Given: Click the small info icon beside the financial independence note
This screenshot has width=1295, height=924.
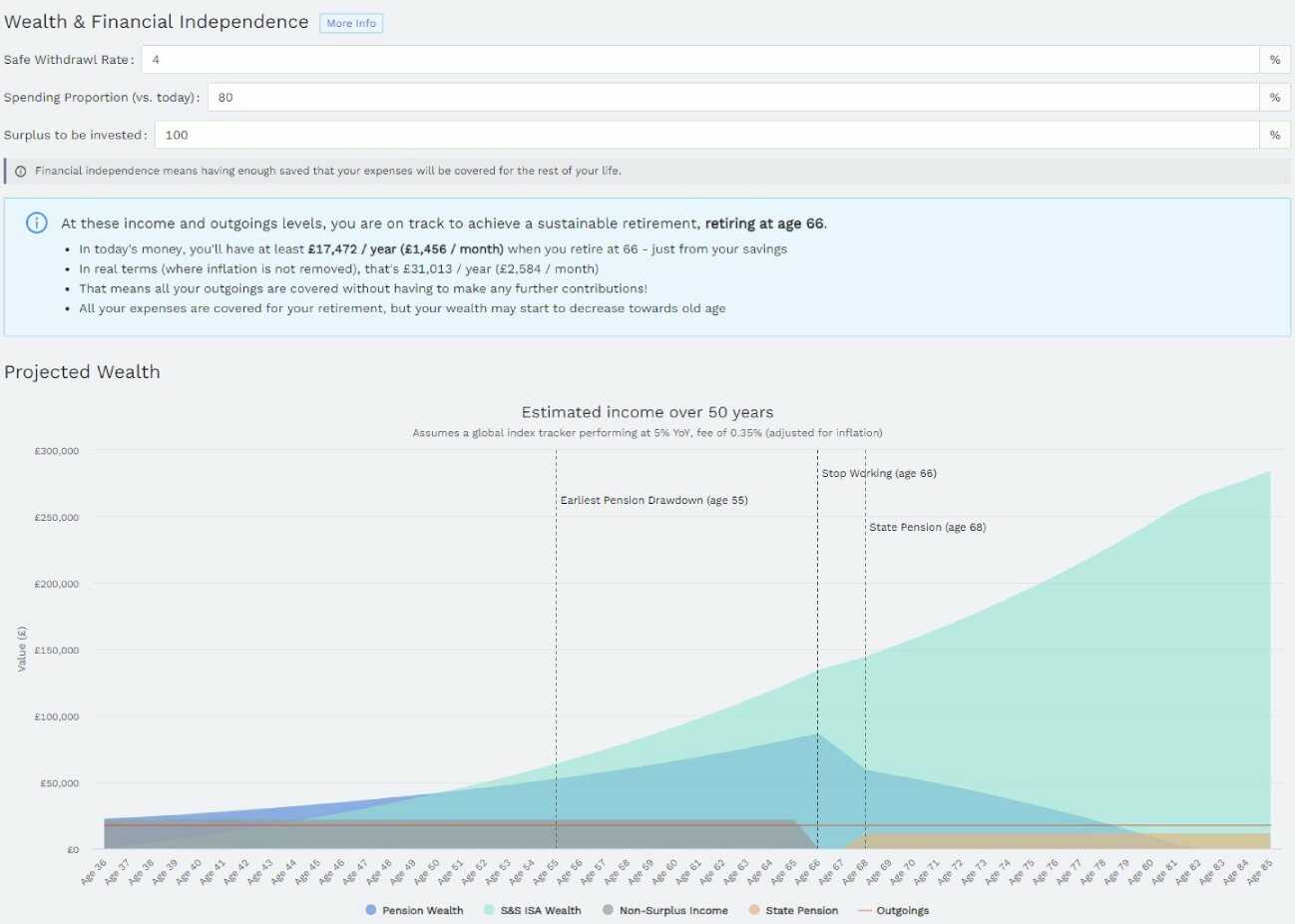Looking at the screenshot, I should click(x=21, y=171).
